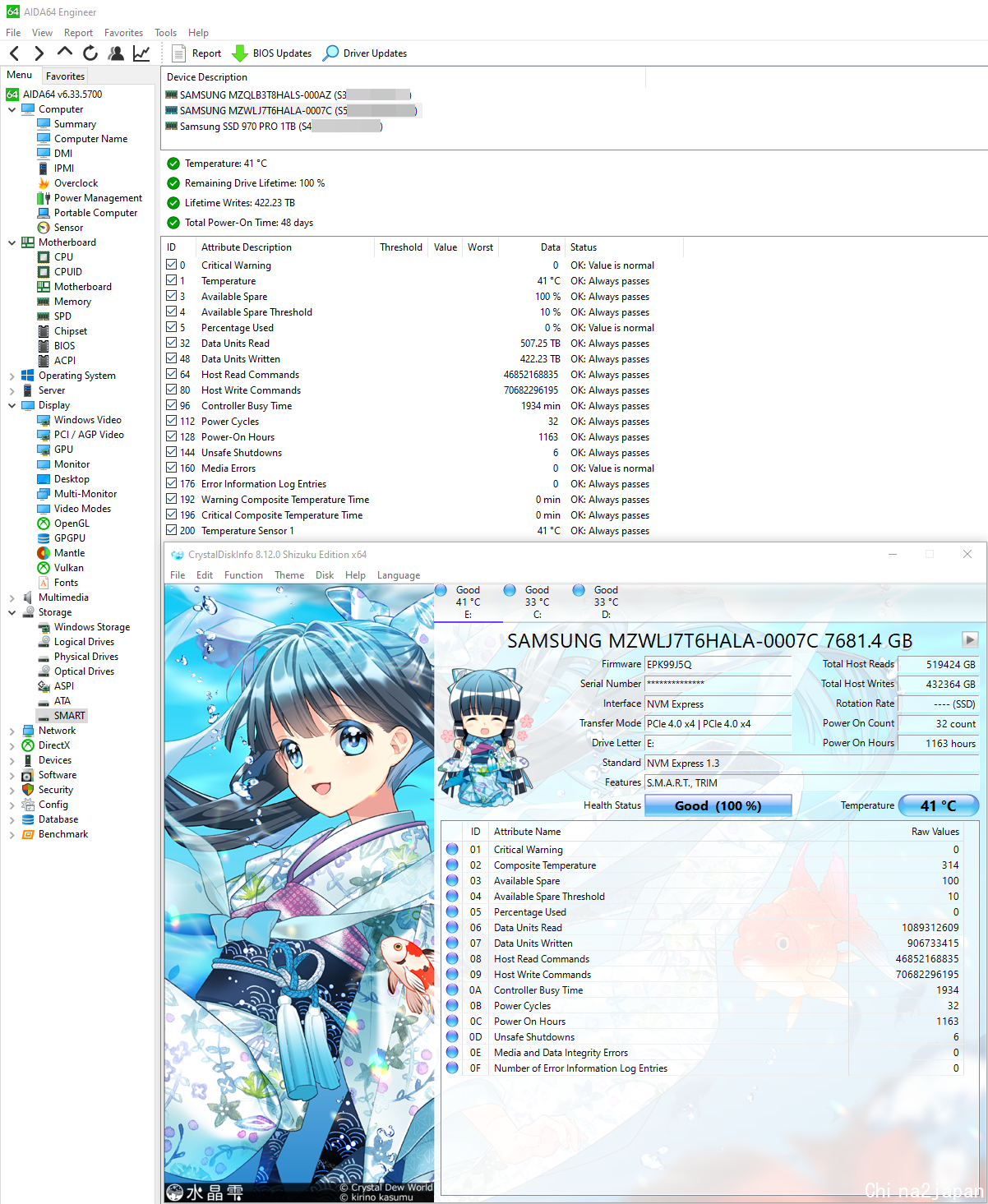Select the CPUID item under Motherboard
The width and height of the screenshot is (988, 1204).
[x=60, y=272]
